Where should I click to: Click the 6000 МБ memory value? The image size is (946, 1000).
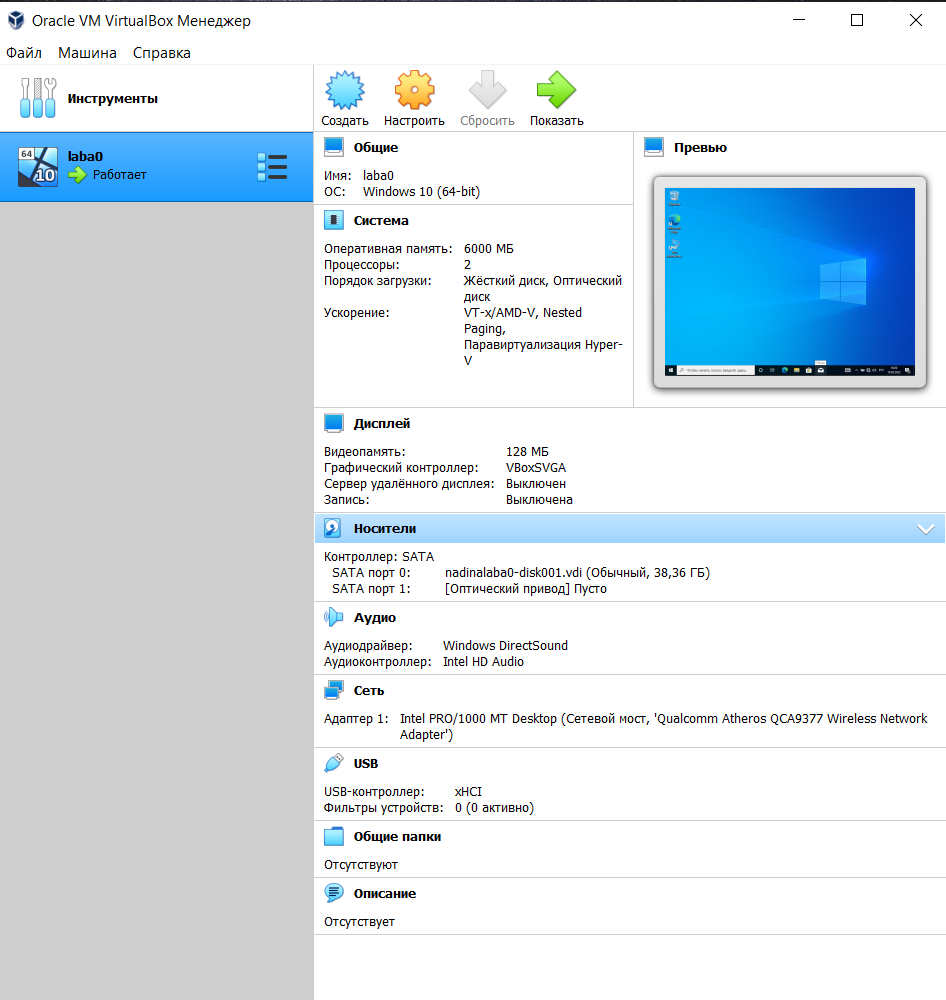coord(489,249)
